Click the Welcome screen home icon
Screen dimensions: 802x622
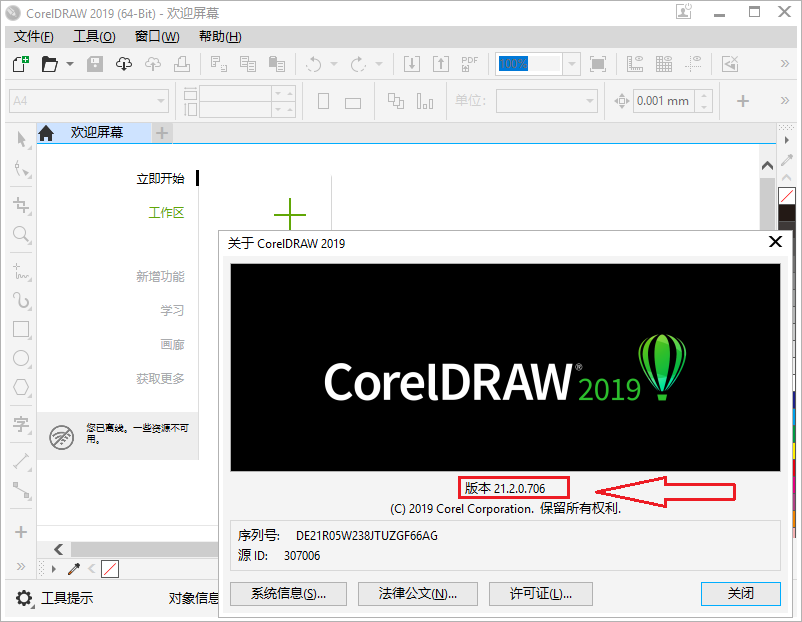pyautogui.click(x=46, y=134)
